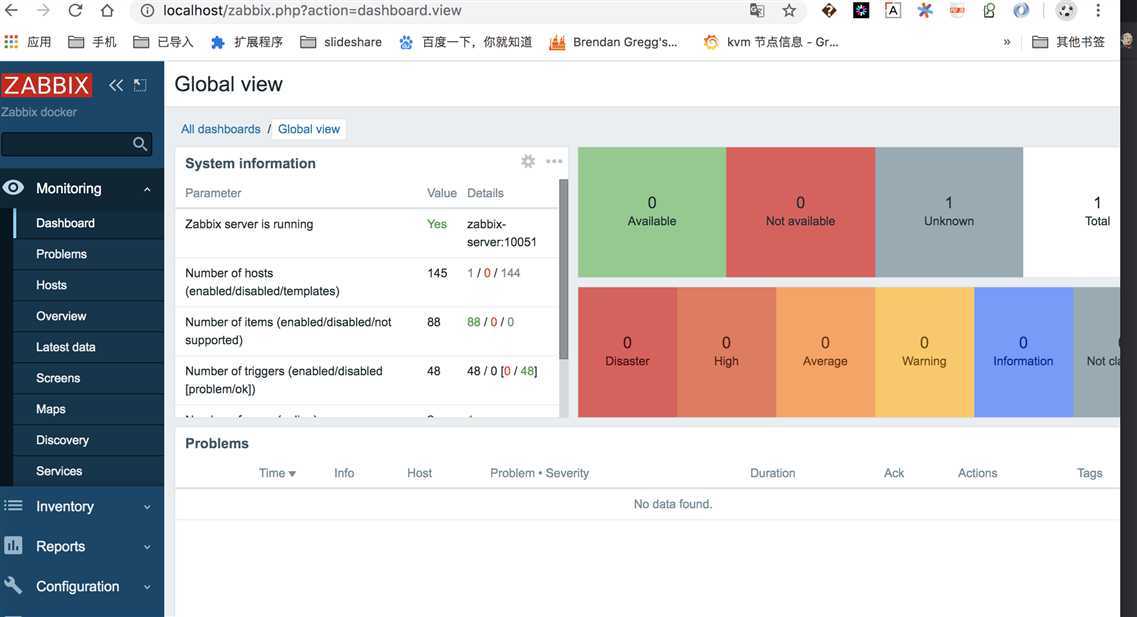This screenshot has height=617, width=1137.
Task: Click the extension icon with letter A
Action: pos(893,10)
